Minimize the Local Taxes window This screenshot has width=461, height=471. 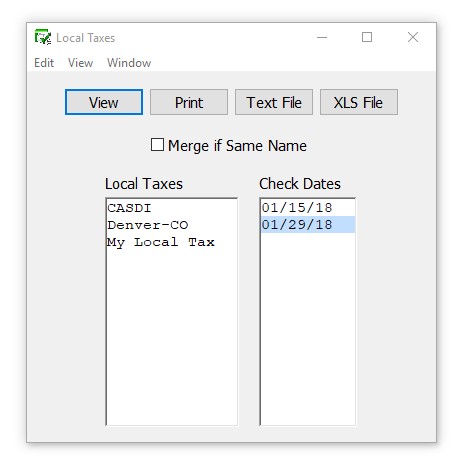pos(322,37)
